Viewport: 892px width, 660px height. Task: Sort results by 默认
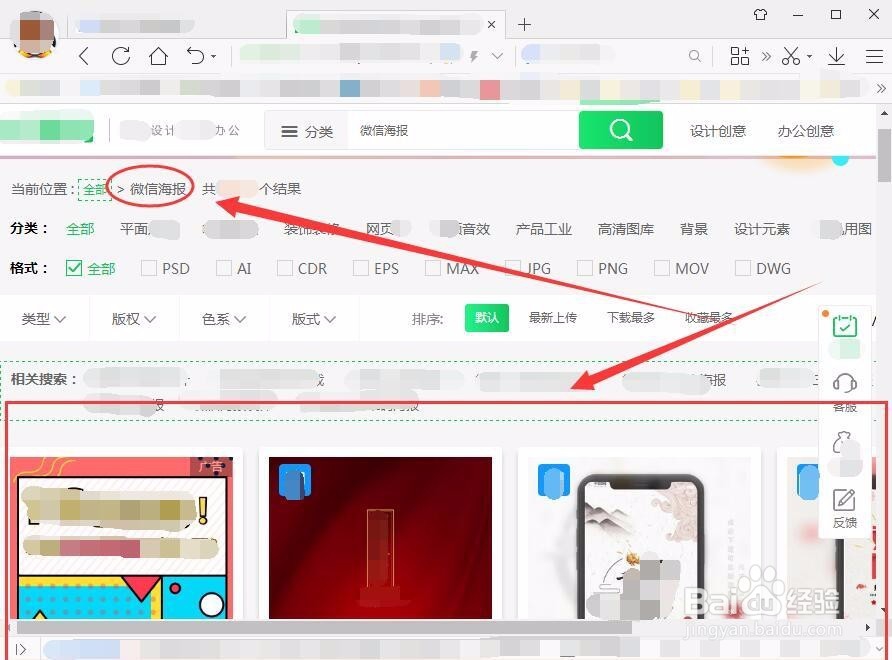tap(487, 317)
